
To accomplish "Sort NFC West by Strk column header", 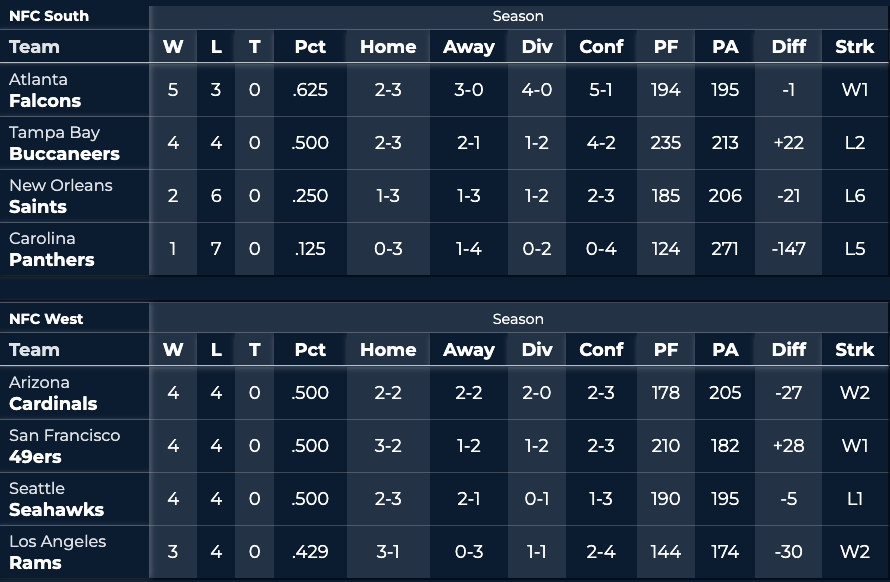I will click(x=854, y=349).
